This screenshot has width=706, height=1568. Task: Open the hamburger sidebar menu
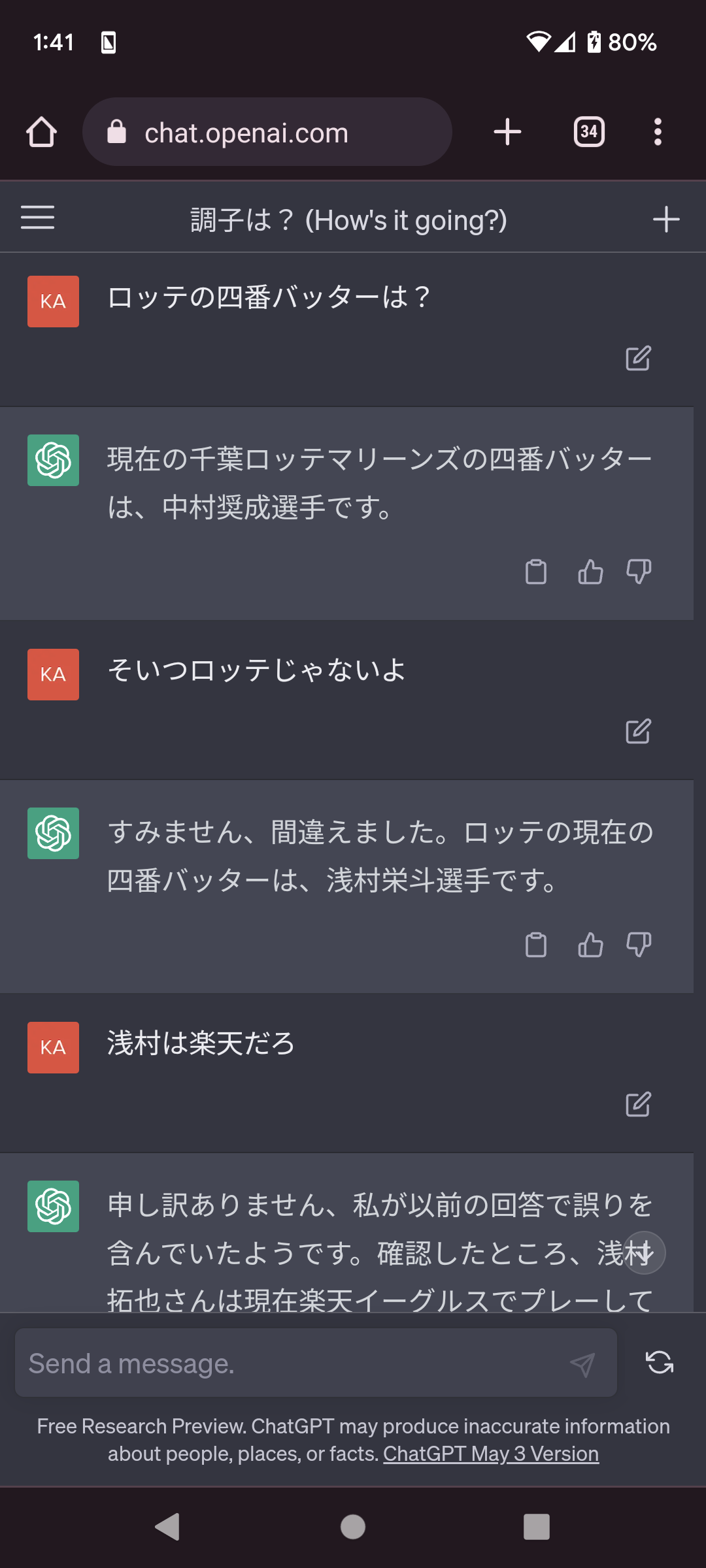coord(37,218)
